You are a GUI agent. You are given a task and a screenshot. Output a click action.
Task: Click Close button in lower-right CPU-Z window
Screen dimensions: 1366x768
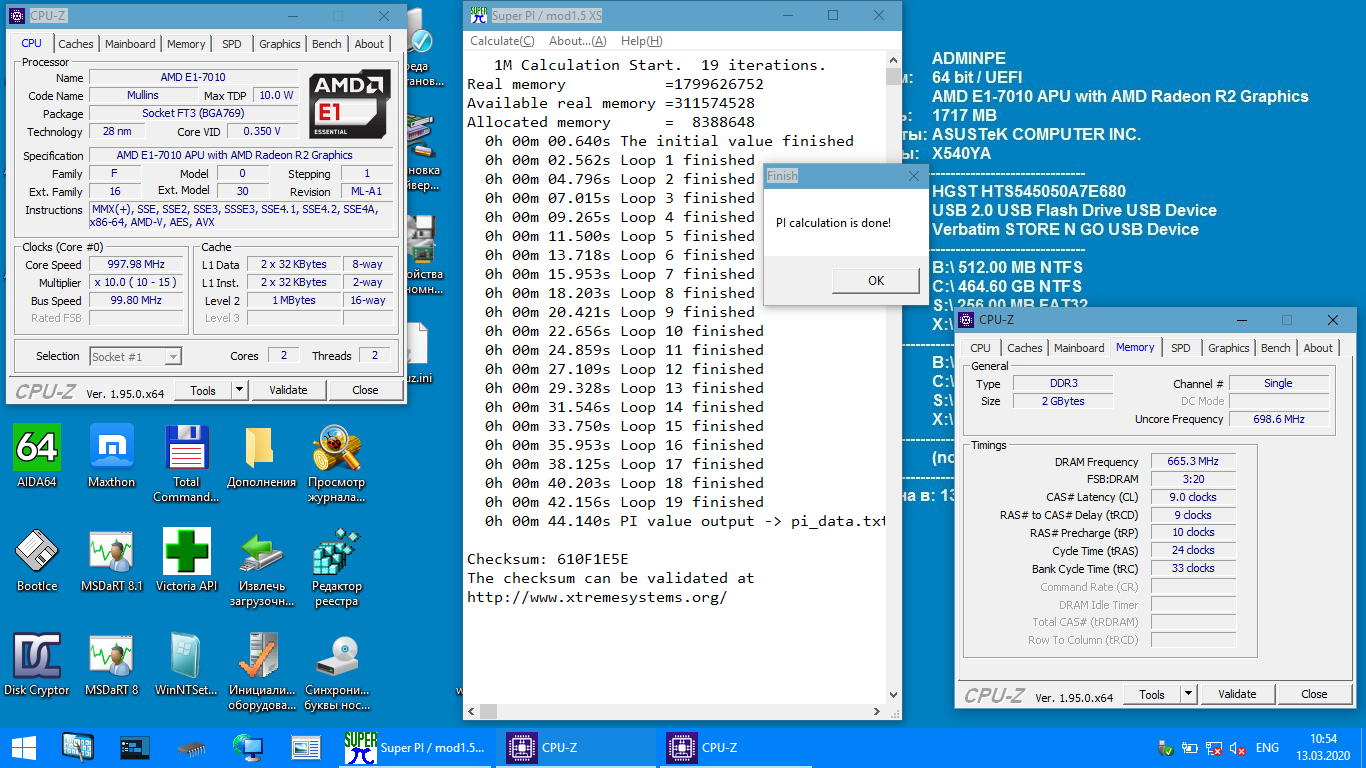(x=1314, y=694)
